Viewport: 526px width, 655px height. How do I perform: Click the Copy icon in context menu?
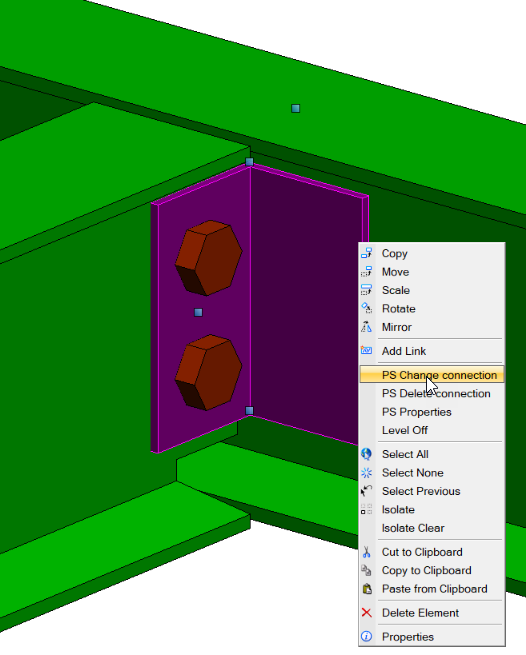tap(366, 253)
